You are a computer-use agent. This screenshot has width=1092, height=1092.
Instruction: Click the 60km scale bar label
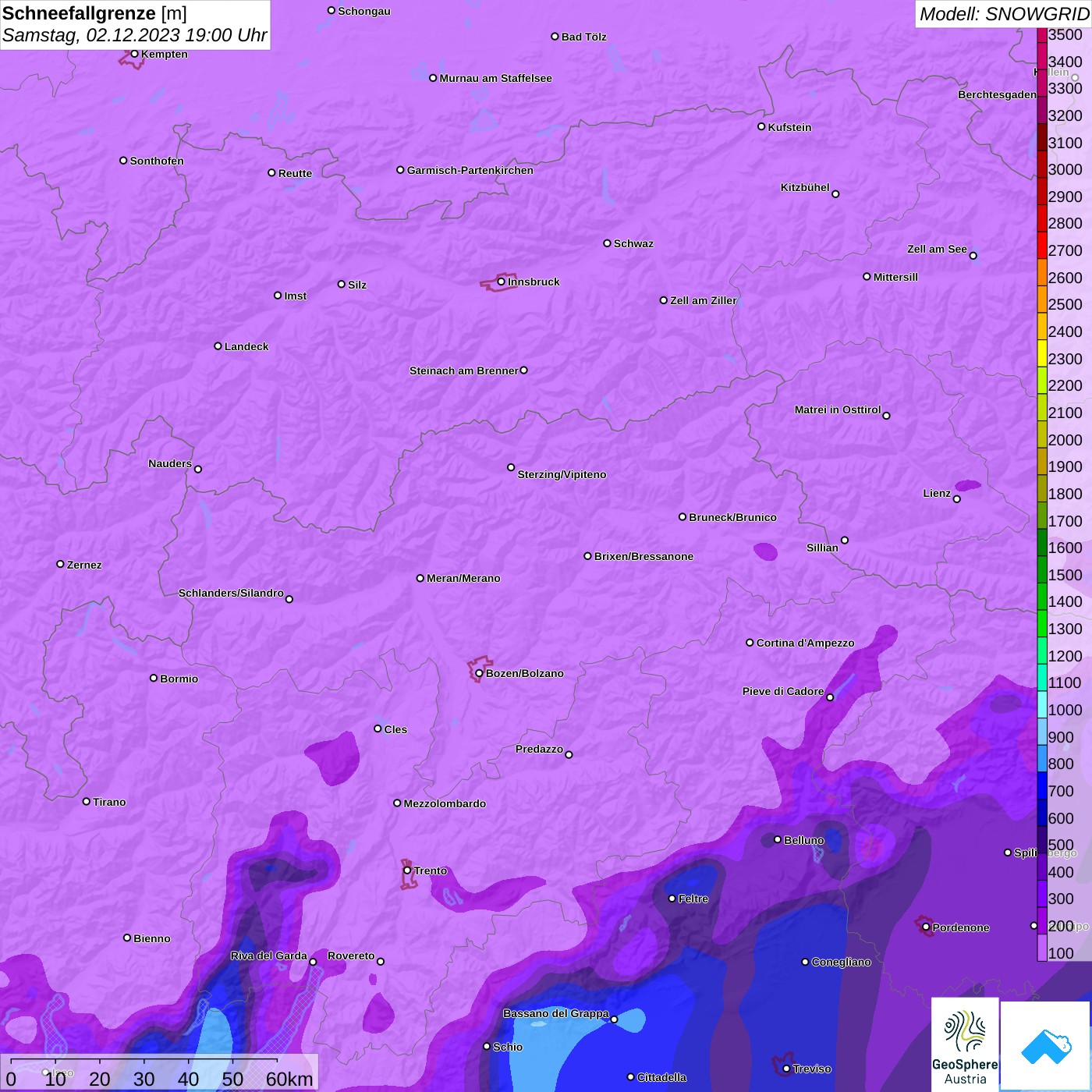[289, 1079]
